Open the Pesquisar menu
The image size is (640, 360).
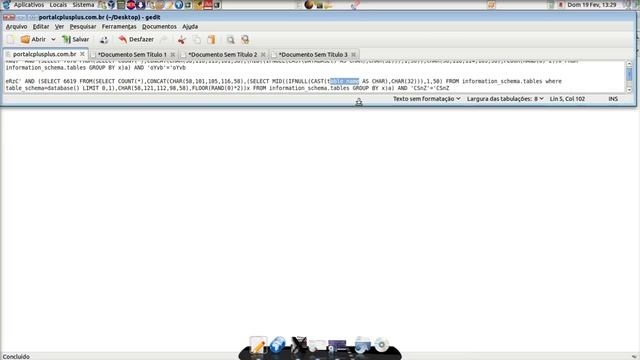[x=83, y=27]
